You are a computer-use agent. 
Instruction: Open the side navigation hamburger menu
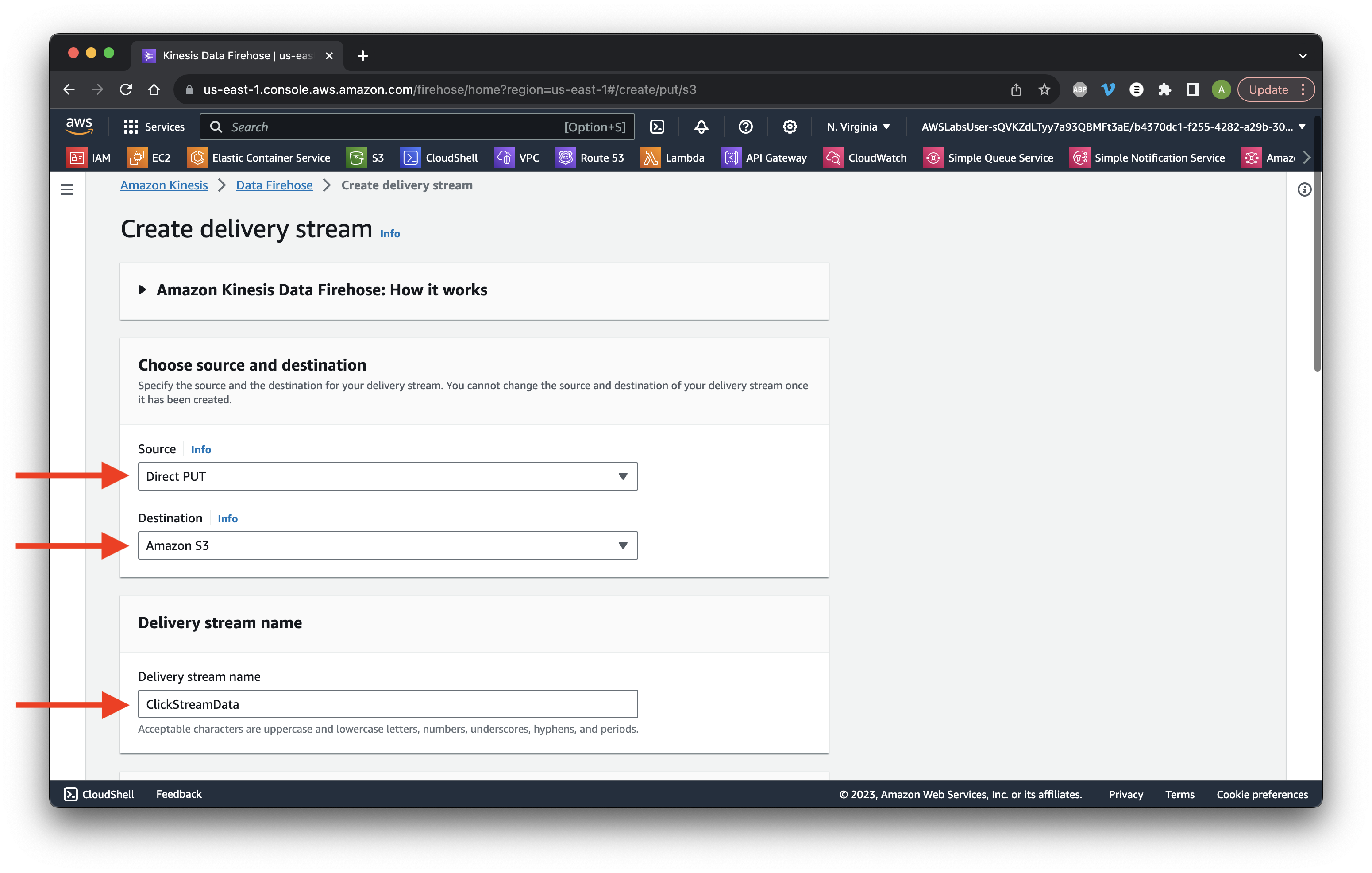pos(67,189)
